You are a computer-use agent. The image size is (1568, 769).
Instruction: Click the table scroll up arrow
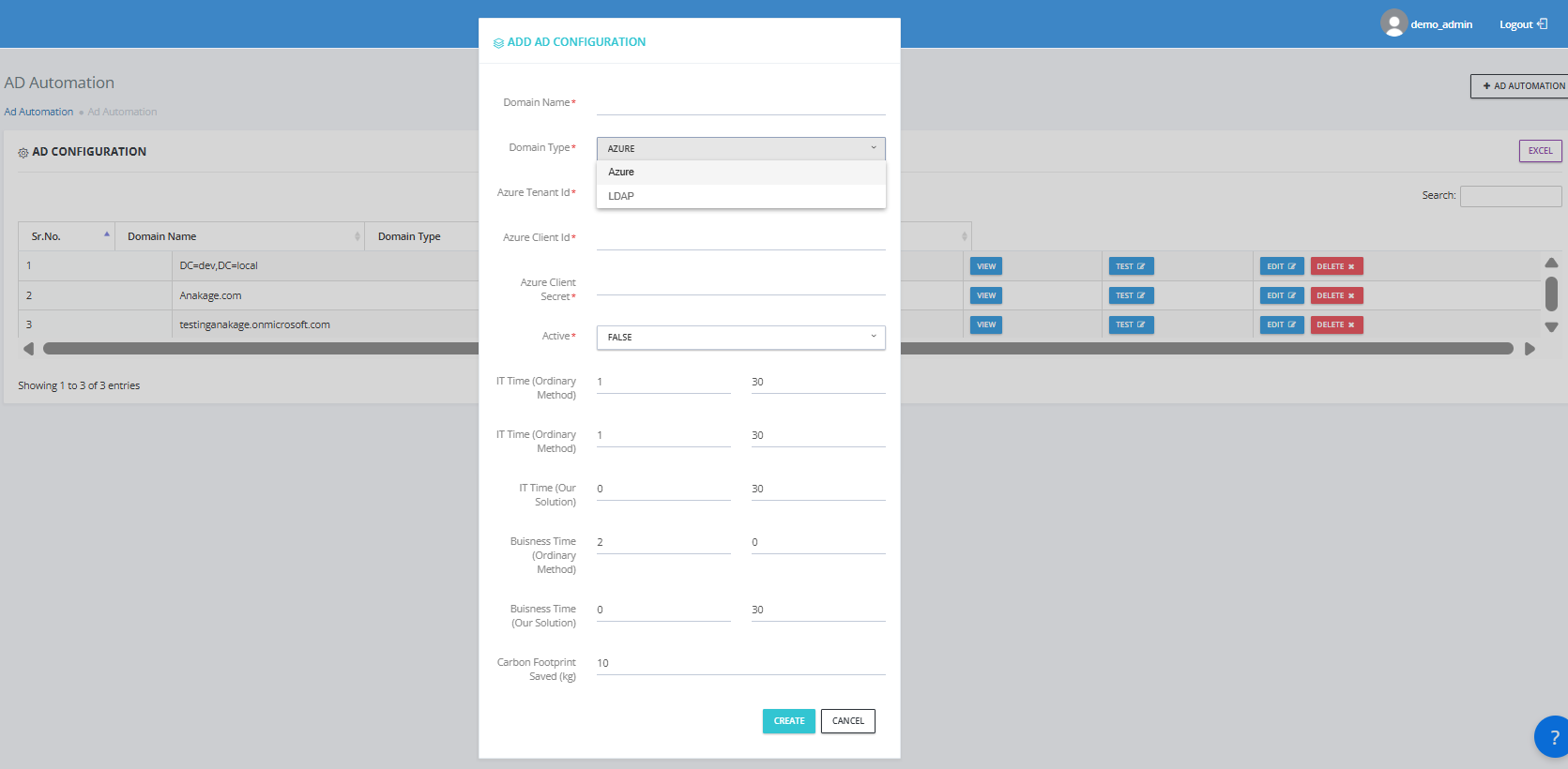pyautogui.click(x=1551, y=264)
